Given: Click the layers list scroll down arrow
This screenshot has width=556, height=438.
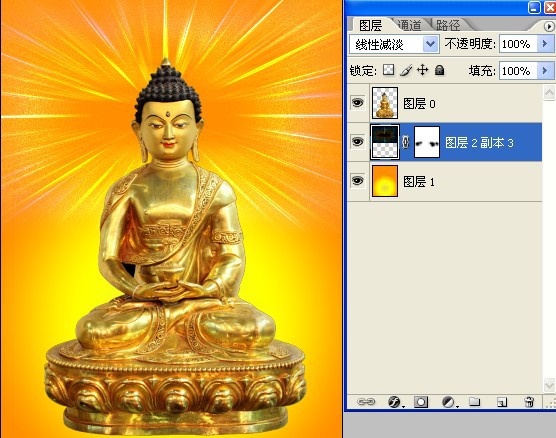Looking at the screenshot, I should 549,385.
